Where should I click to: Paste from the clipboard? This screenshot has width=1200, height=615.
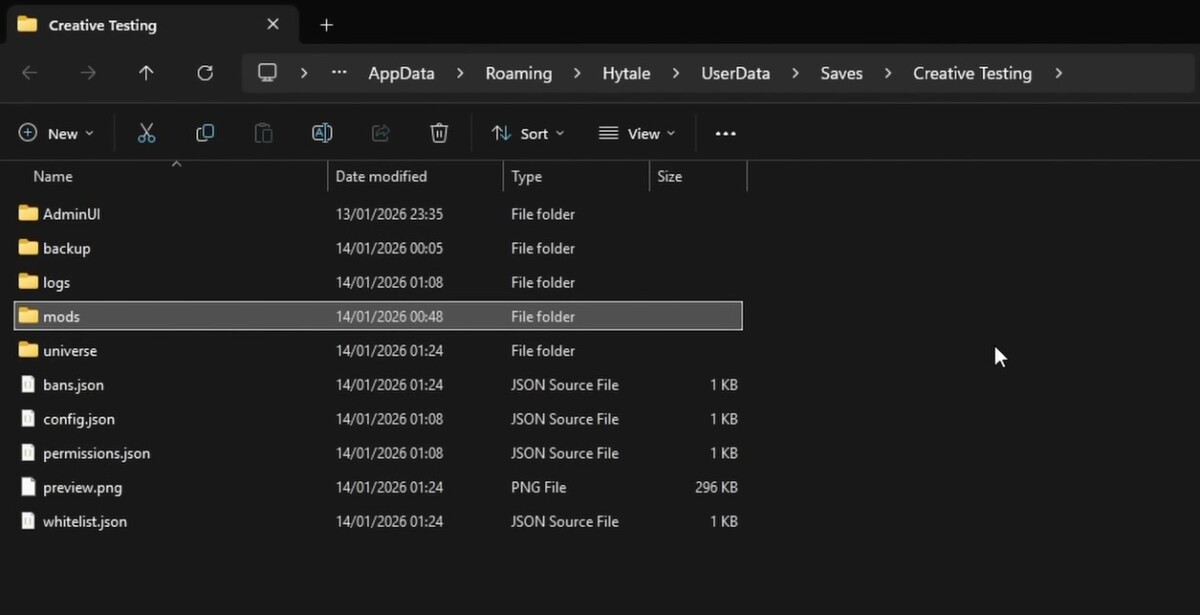[x=263, y=132]
